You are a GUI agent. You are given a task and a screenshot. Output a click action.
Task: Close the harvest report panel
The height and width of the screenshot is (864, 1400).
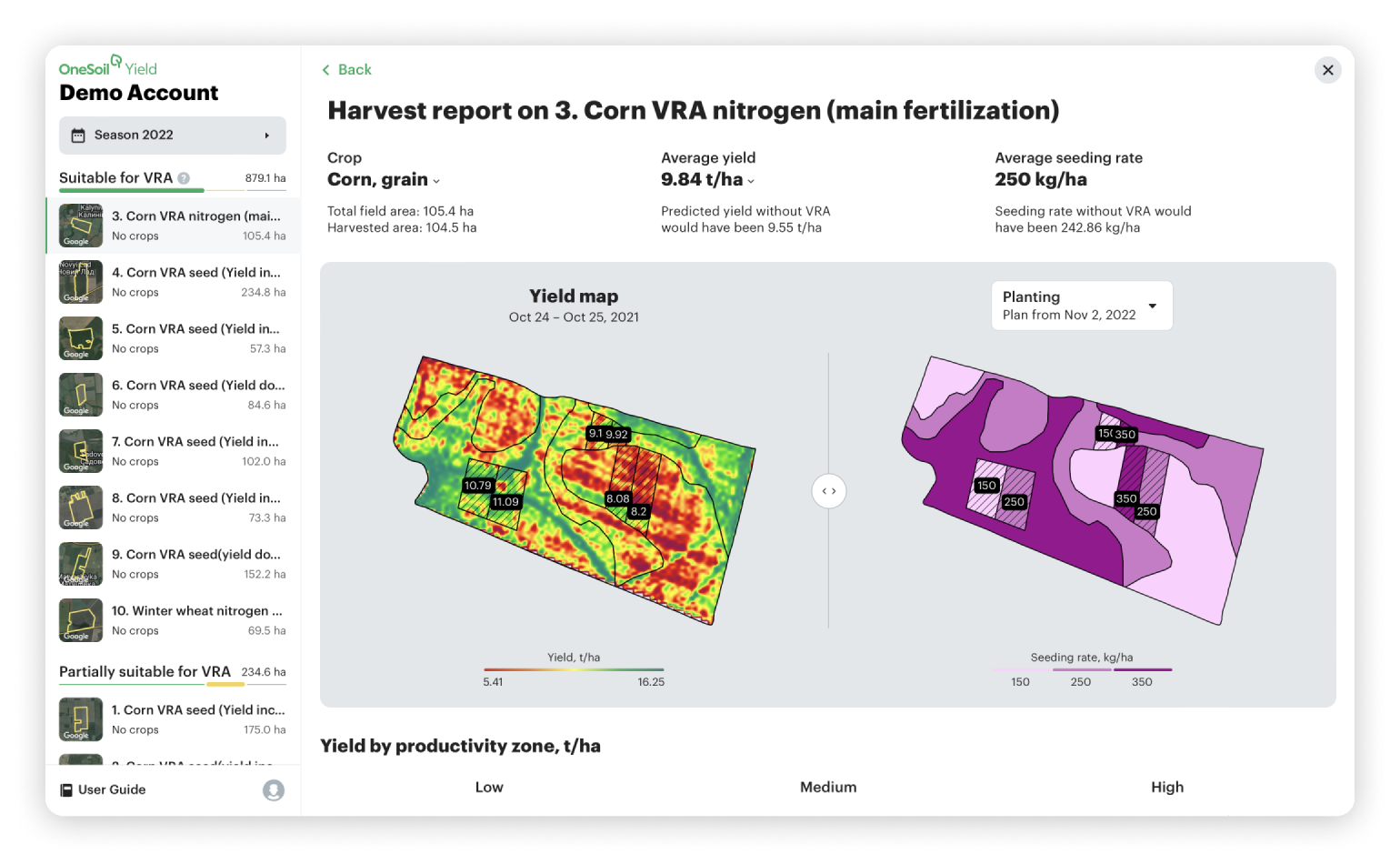point(1327,70)
